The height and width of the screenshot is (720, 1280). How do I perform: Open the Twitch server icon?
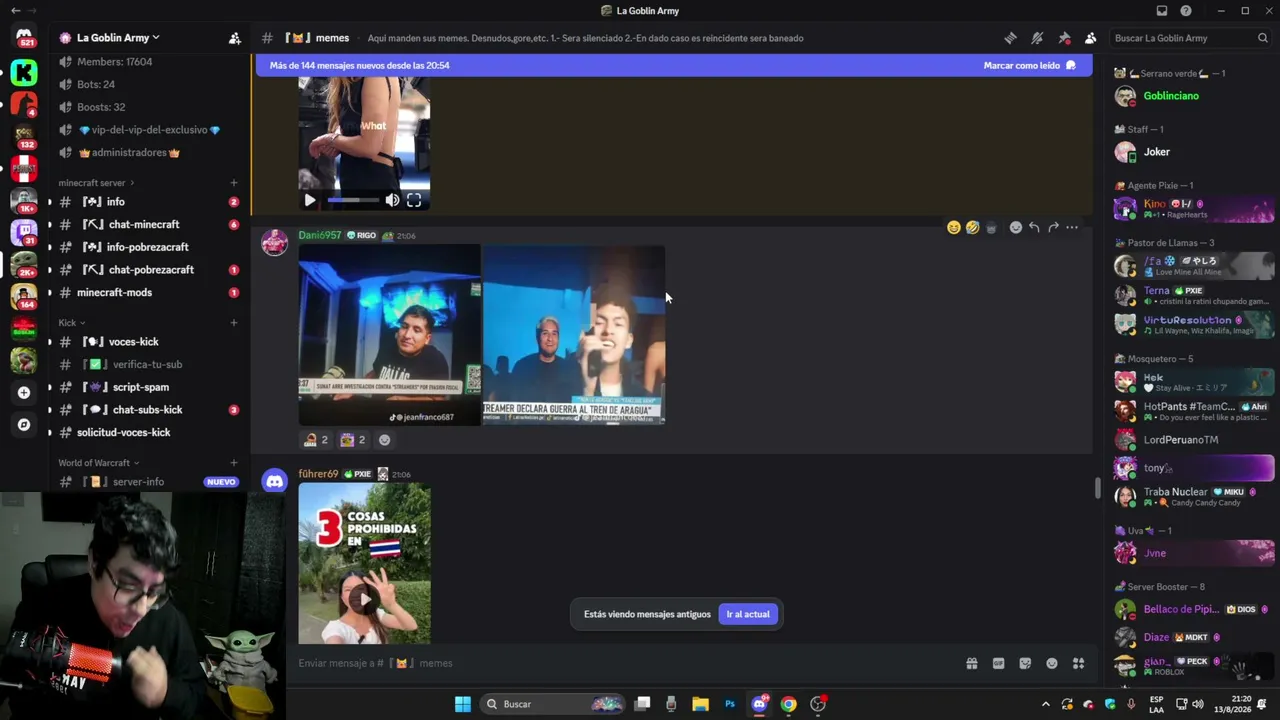pos(24,233)
